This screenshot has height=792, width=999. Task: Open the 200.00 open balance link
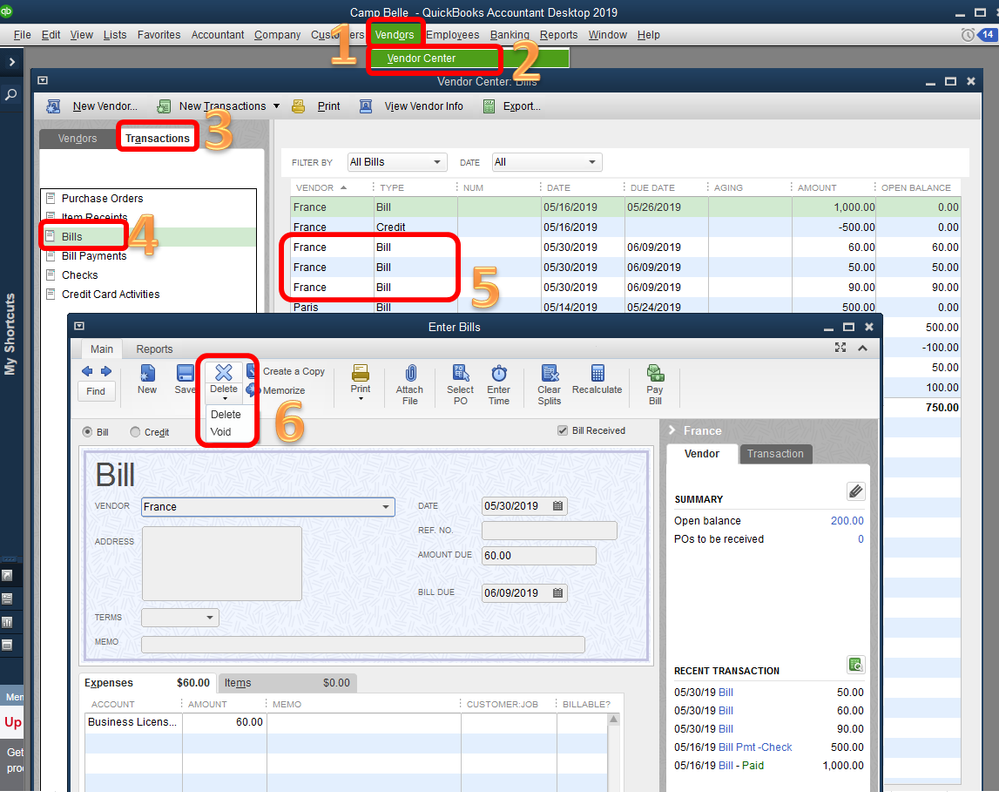pos(847,521)
